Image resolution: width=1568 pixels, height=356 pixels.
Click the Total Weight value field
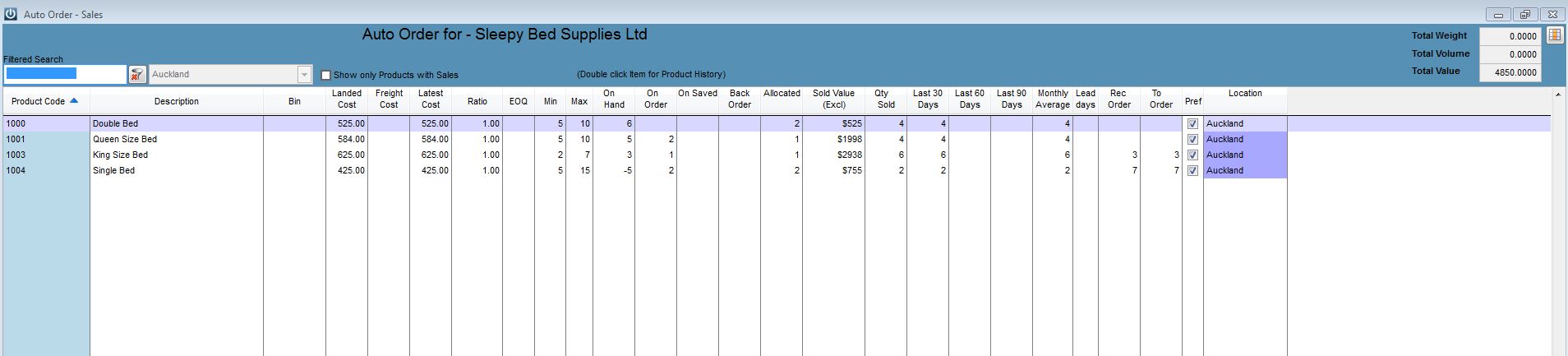[x=1510, y=36]
